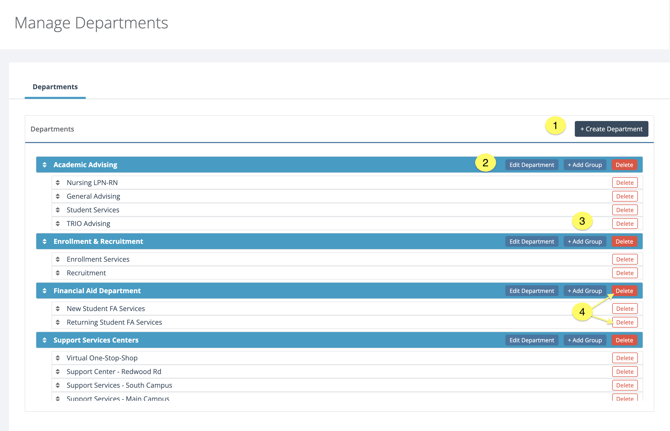Delete the Academic Advising department

(x=624, y=165)
